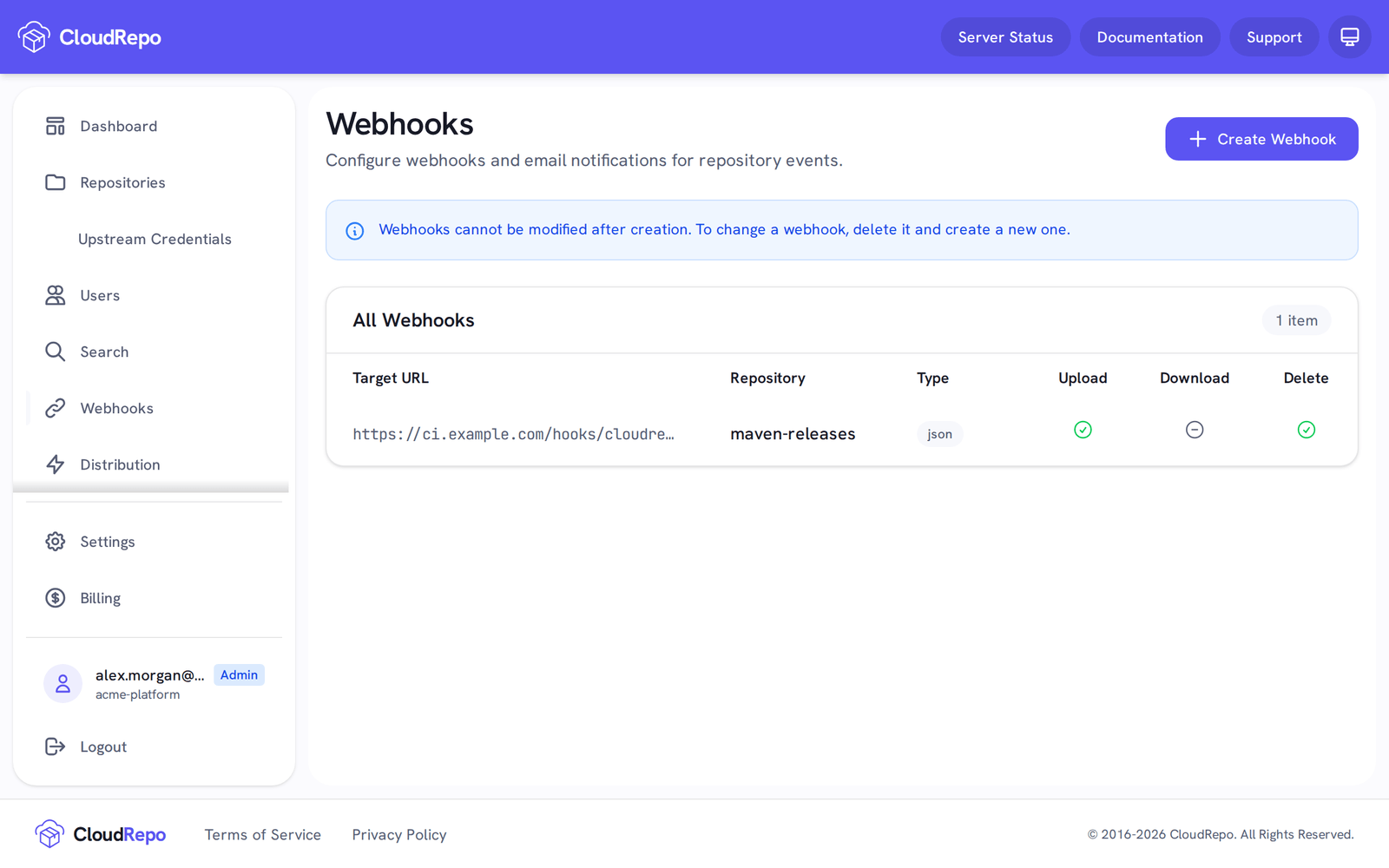Click the Dashboard icon in the sidebar

click(56, 126)
